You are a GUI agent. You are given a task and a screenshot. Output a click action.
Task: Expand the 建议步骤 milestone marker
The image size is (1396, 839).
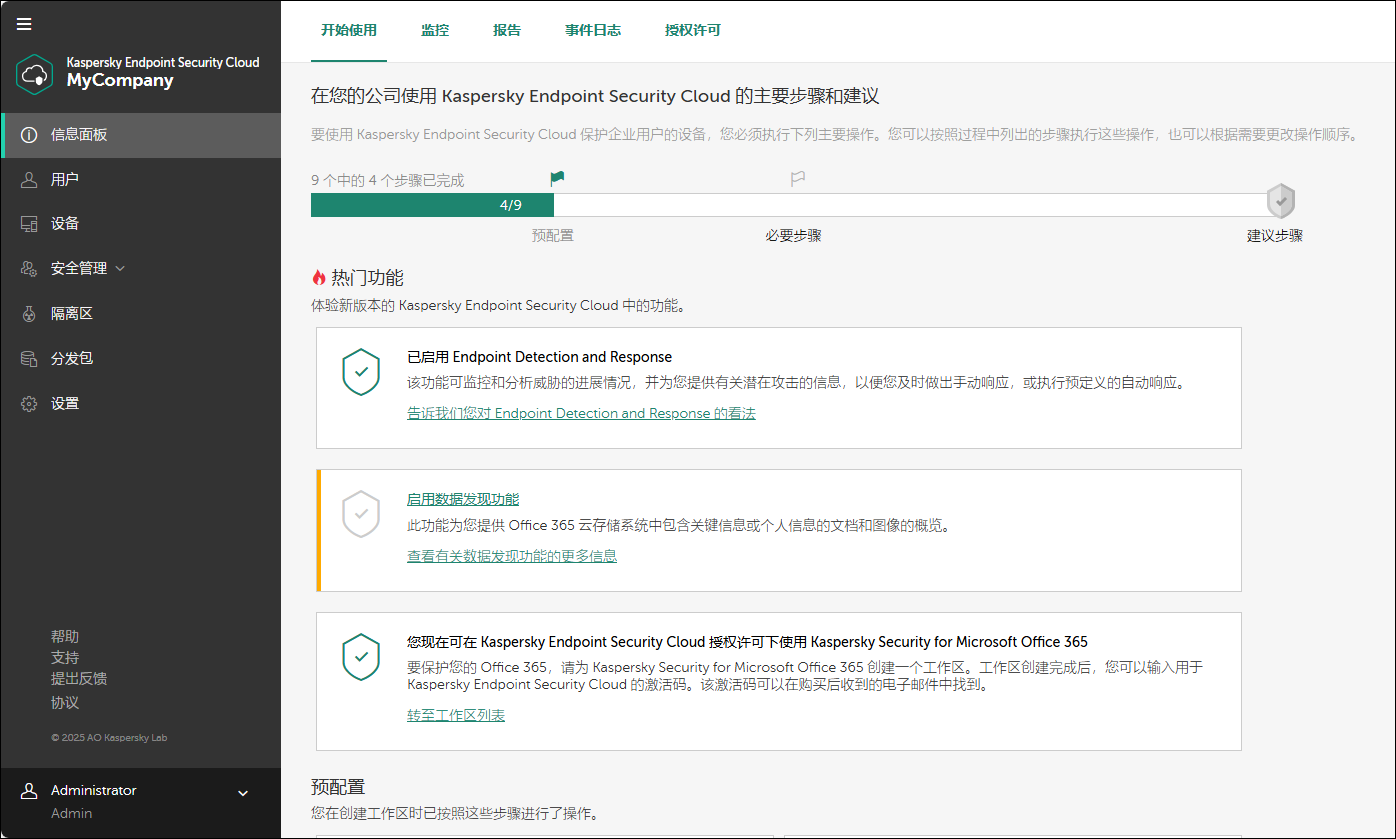pos(1281,200)
